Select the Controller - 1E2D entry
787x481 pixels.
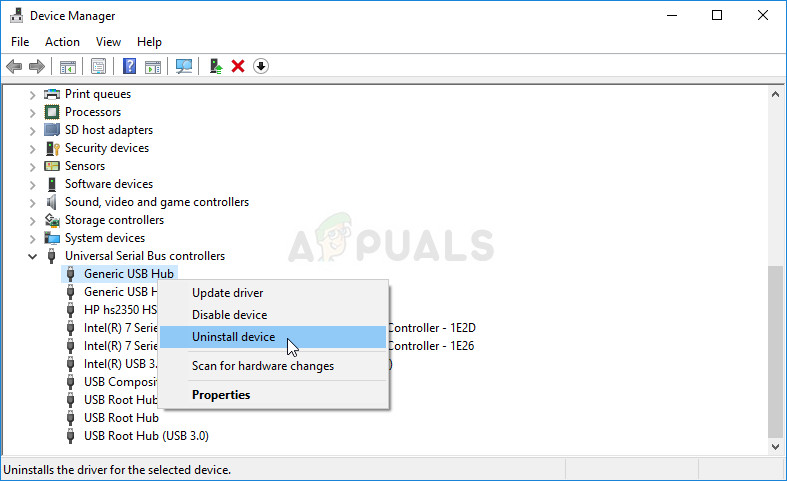(x=432, y=328)
